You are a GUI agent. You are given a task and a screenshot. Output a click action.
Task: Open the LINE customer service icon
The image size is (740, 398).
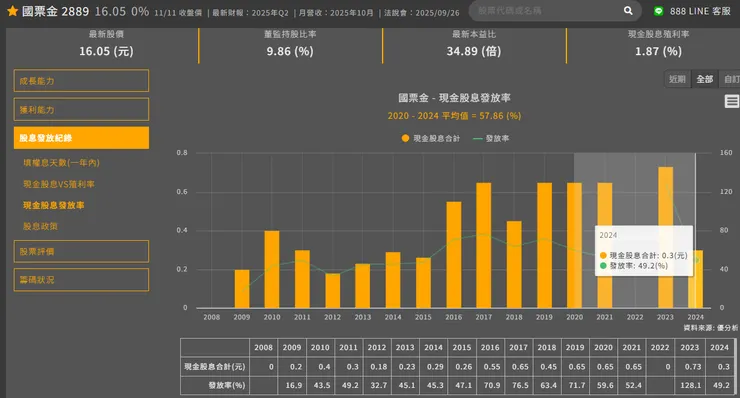658,11
